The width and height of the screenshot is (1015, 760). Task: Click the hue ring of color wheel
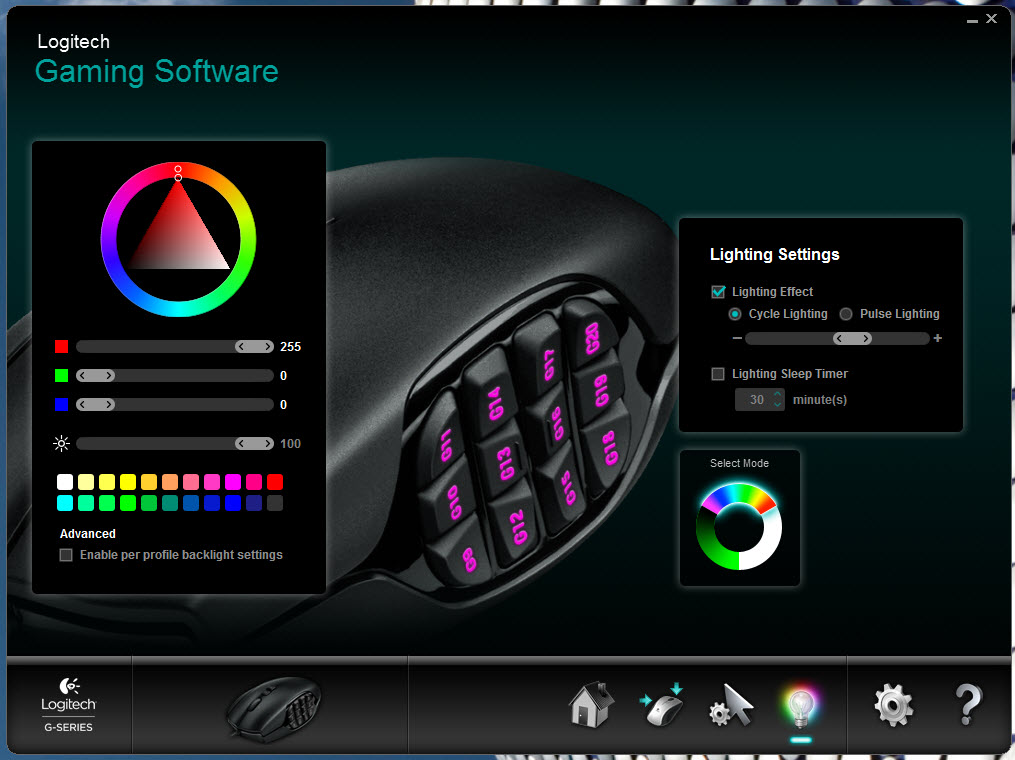(x=249, y=240)
